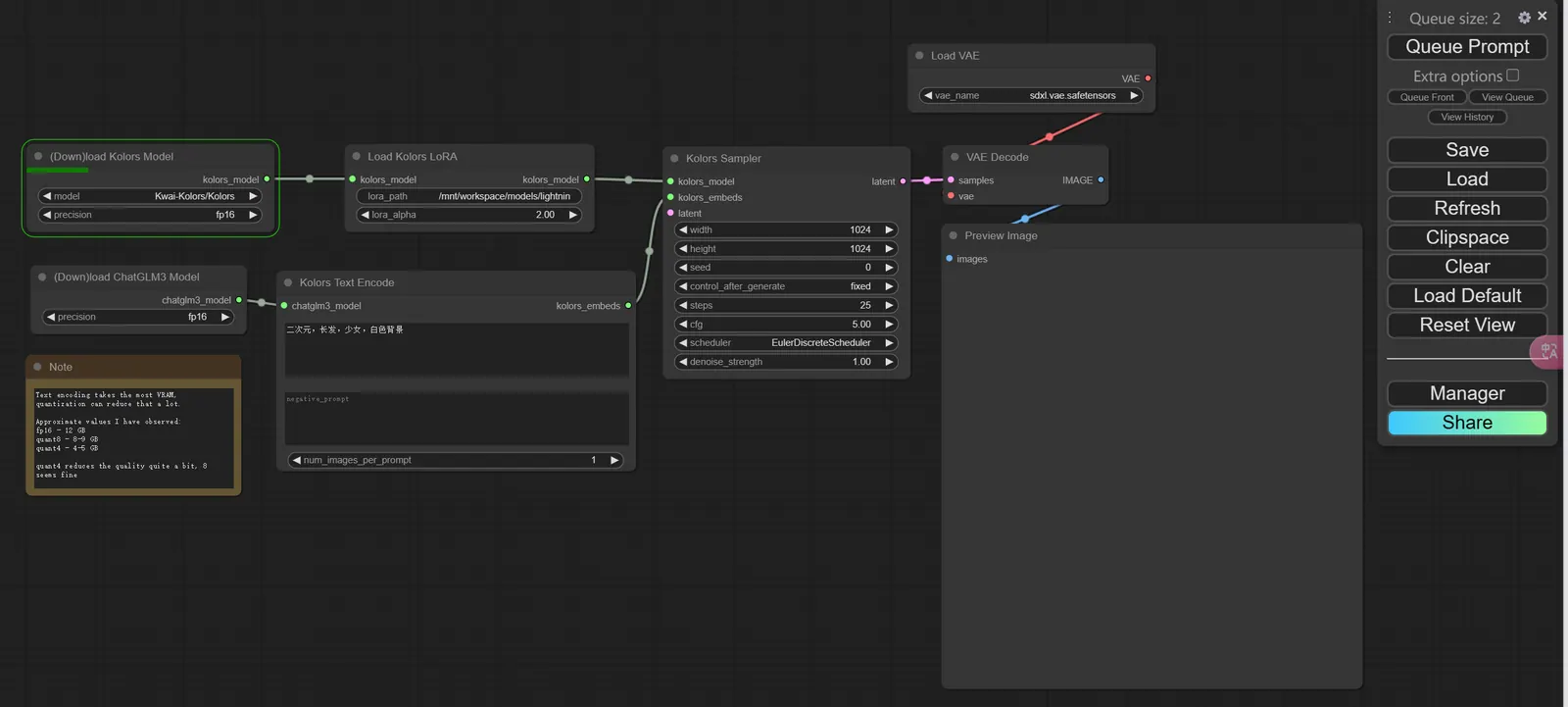Open View History list

point(1467,117)
